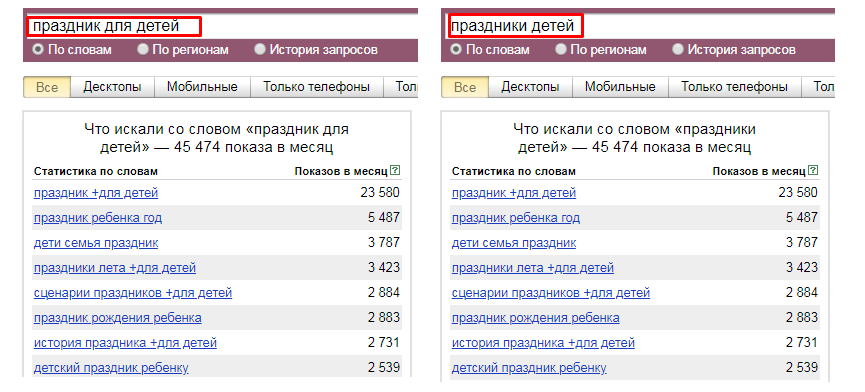Open 'Только телефоны' tab in right panel
The height and width of the screenshot is (392, 865).
click(734, 87)
